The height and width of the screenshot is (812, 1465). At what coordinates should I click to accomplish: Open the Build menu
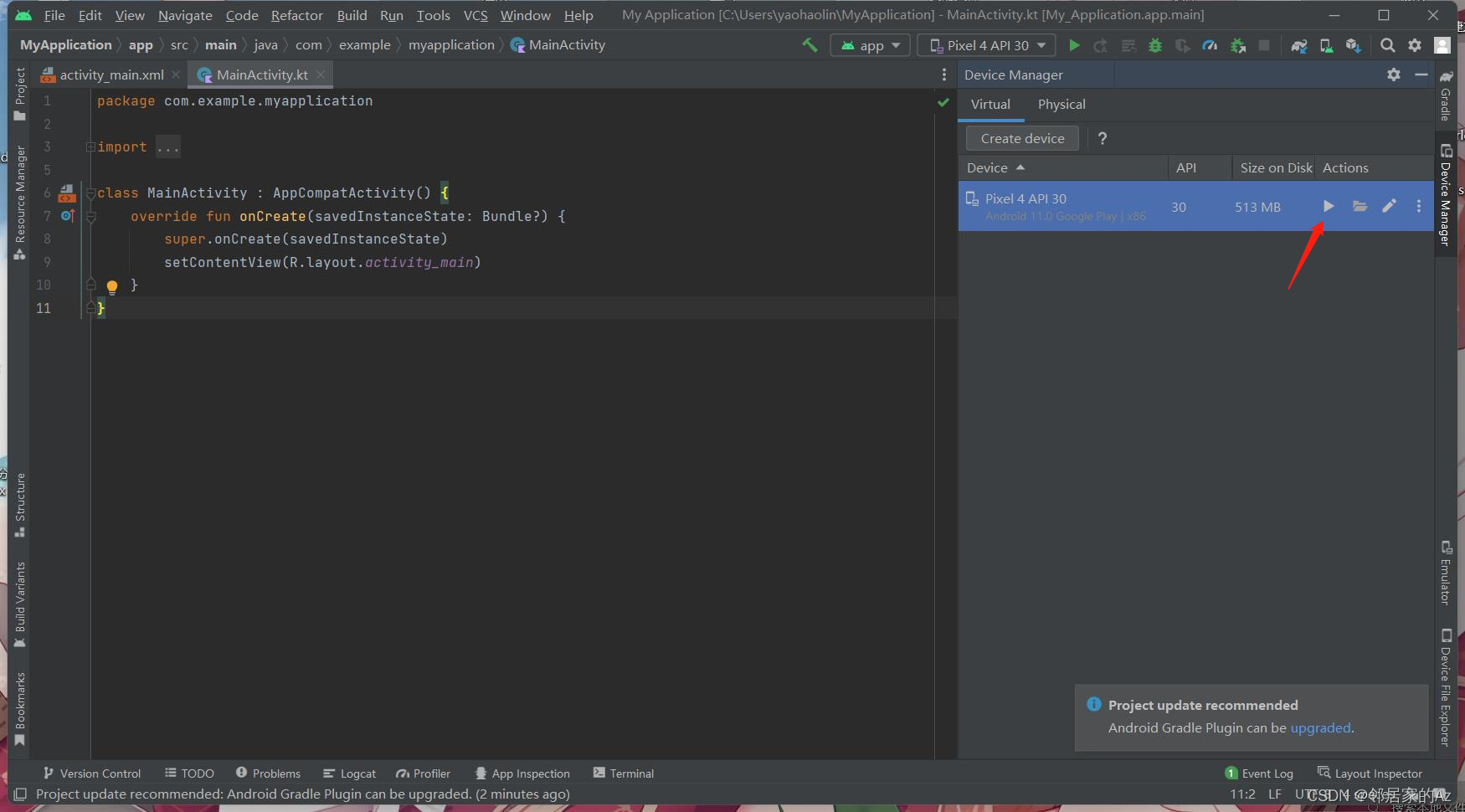coord(352,15)
